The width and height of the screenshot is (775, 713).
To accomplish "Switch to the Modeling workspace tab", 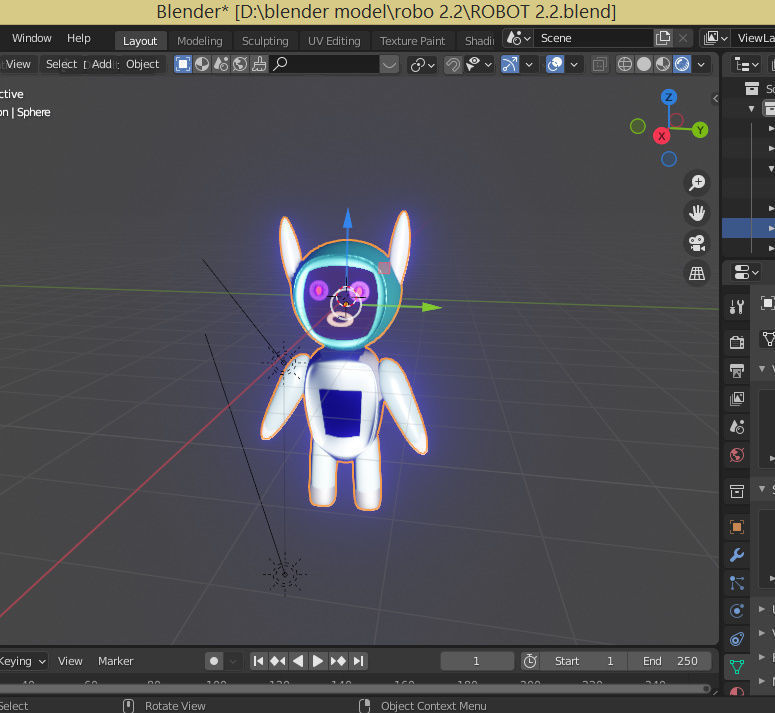I will 200,41.
